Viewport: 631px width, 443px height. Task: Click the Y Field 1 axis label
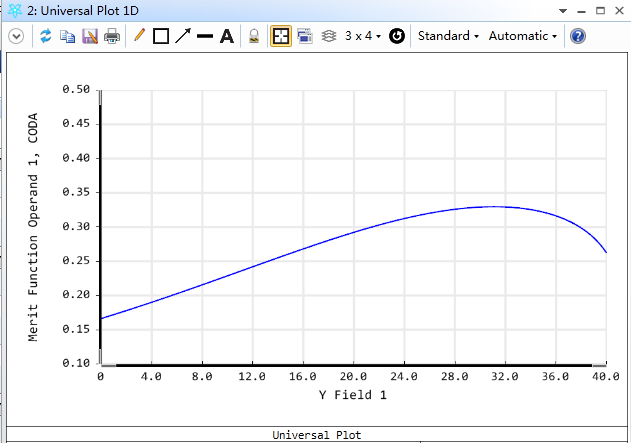353,395
